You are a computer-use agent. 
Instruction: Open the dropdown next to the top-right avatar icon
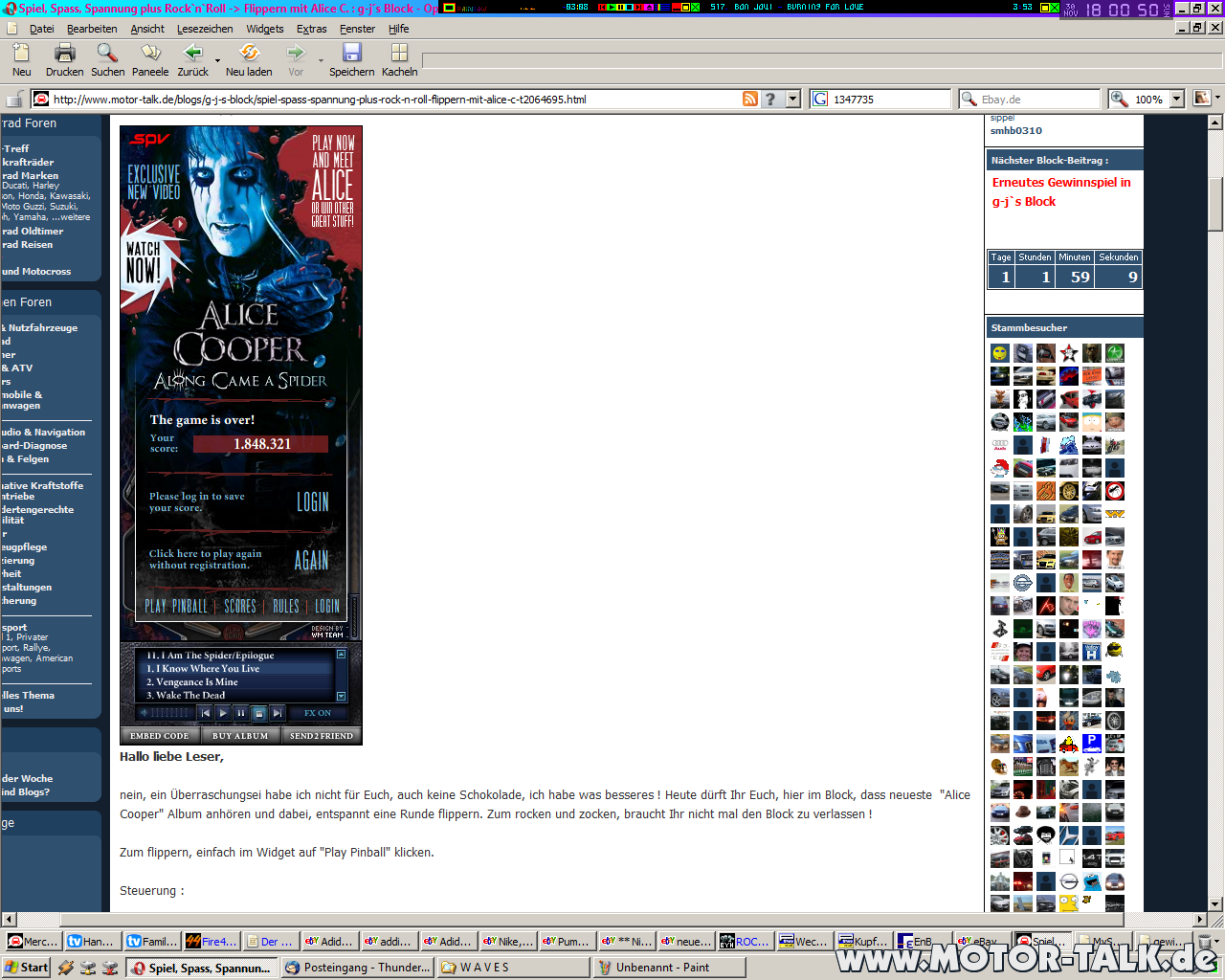(x=1217, y=98)
